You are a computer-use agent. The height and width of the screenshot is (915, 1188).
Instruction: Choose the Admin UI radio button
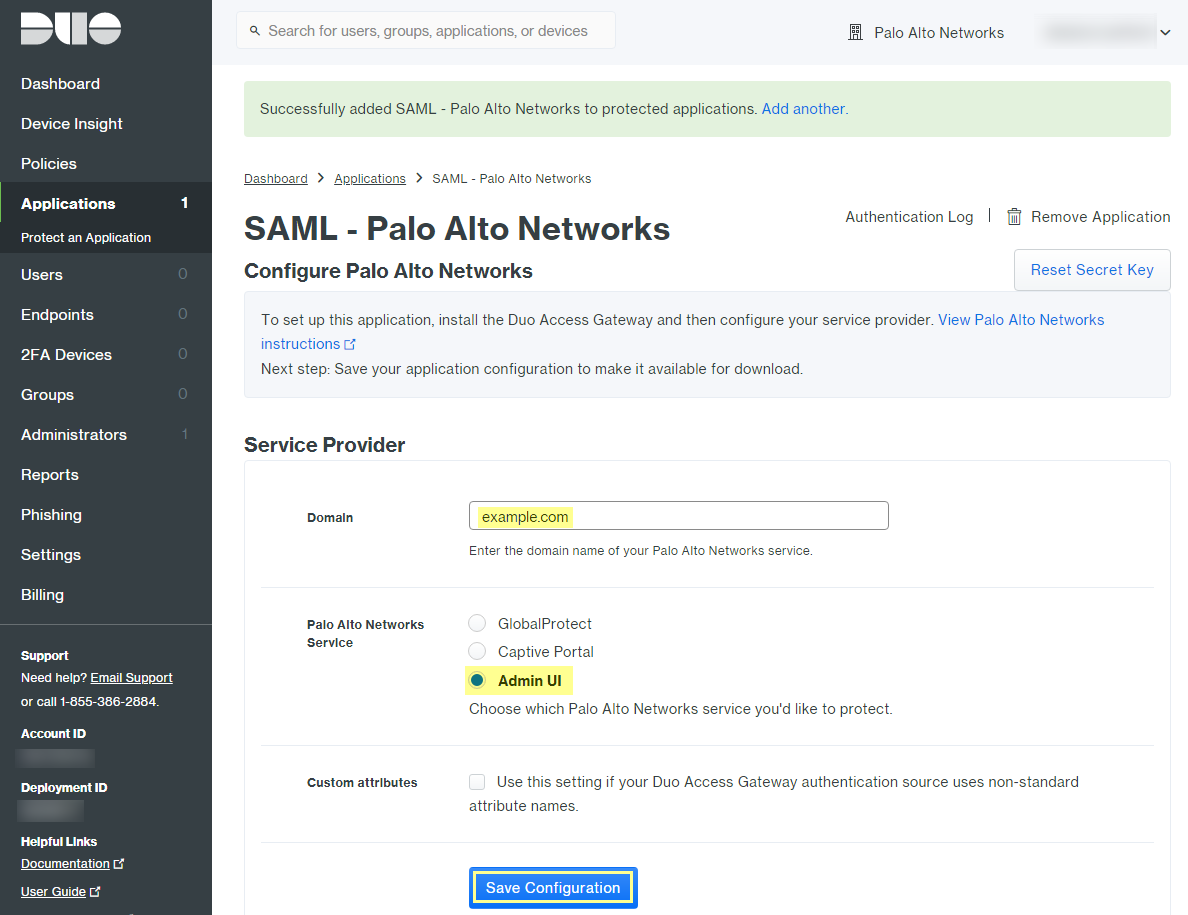(477, 681)
